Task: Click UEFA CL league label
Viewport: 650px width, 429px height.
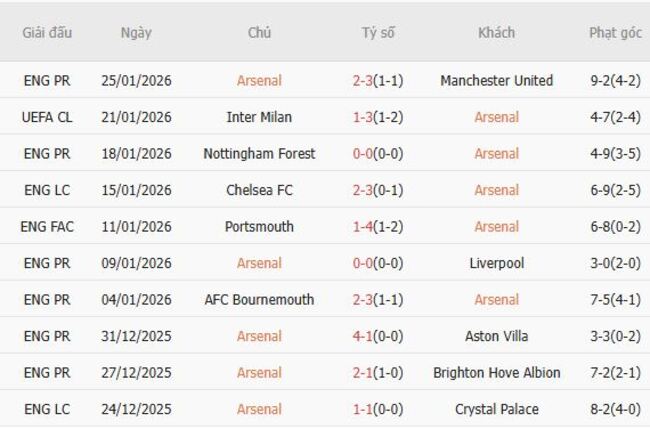Action: [47, 117]
